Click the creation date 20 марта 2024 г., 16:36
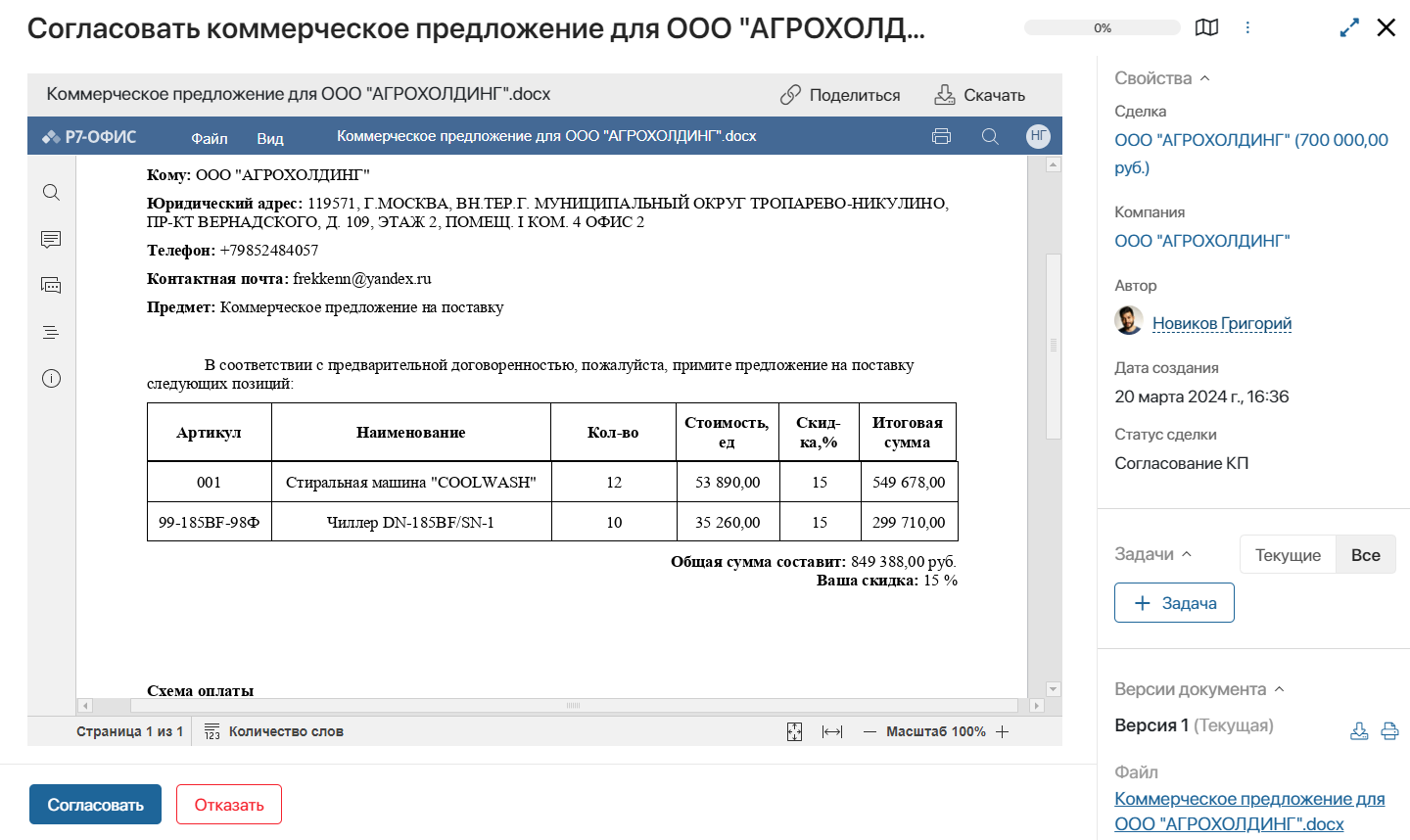1410x840 pixels. [x=1201, y=397]
